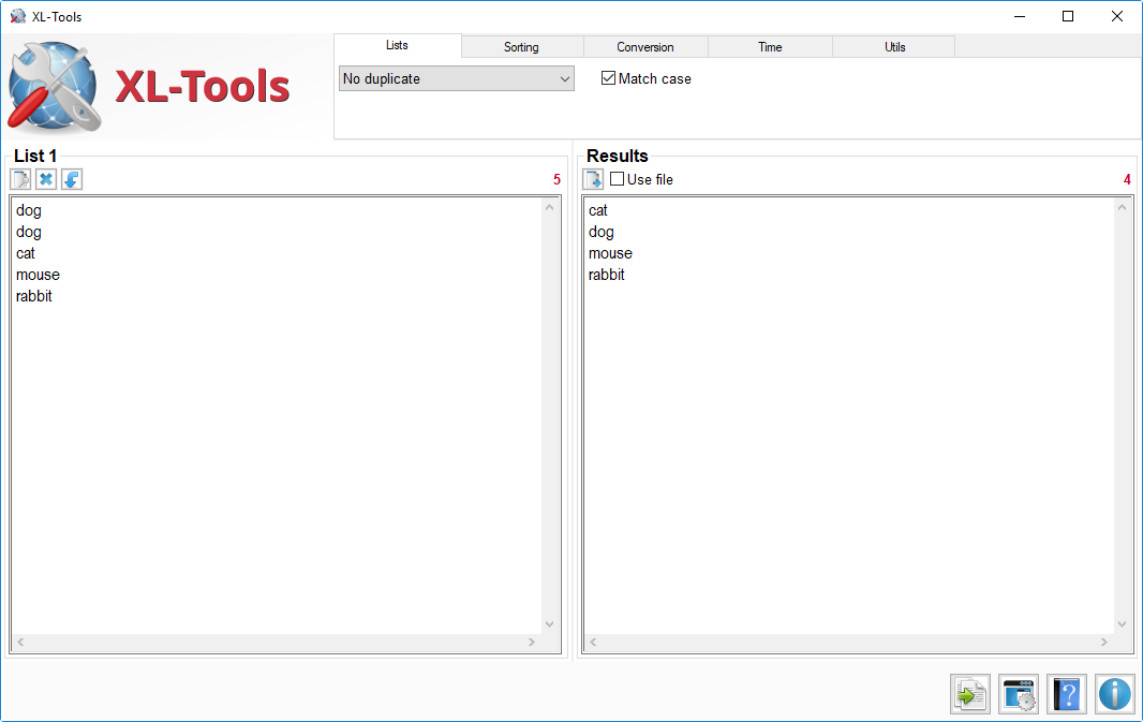Click the second 'dog' line in List 1
This screenshot has width=1143, height=722.
coord(28,232)
